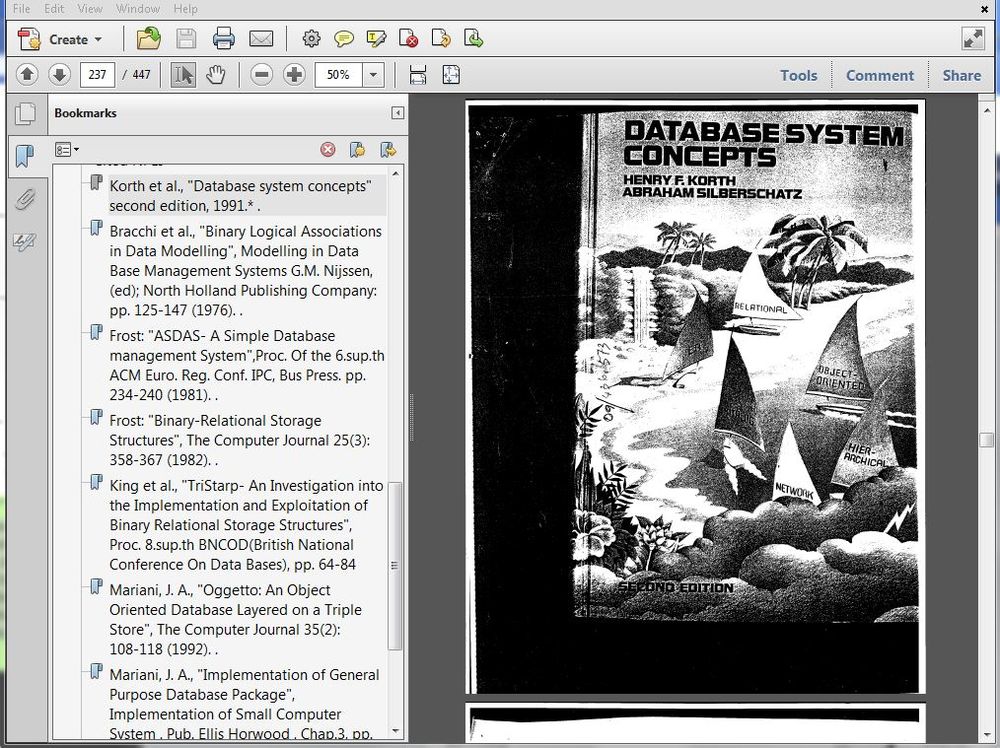The image size is (1000, 748).
Task: Zoom in with the plus button
Action: coord(294,75)
